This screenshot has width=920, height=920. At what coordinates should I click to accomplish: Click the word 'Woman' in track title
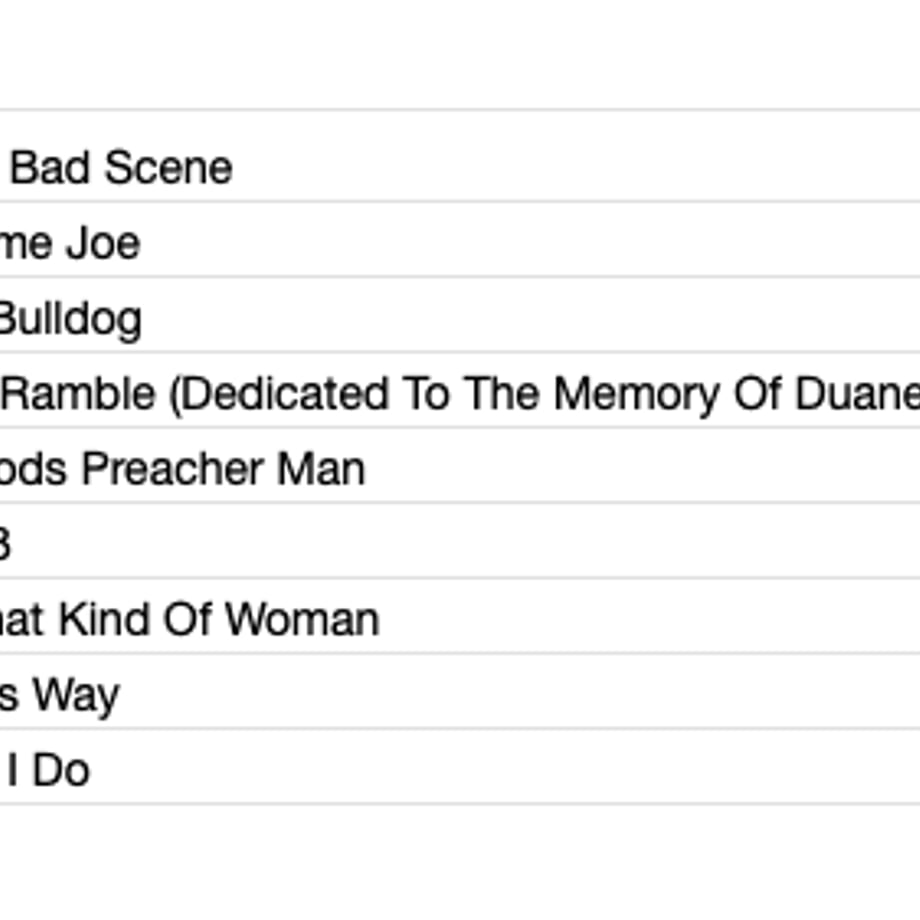click(302, 620)
